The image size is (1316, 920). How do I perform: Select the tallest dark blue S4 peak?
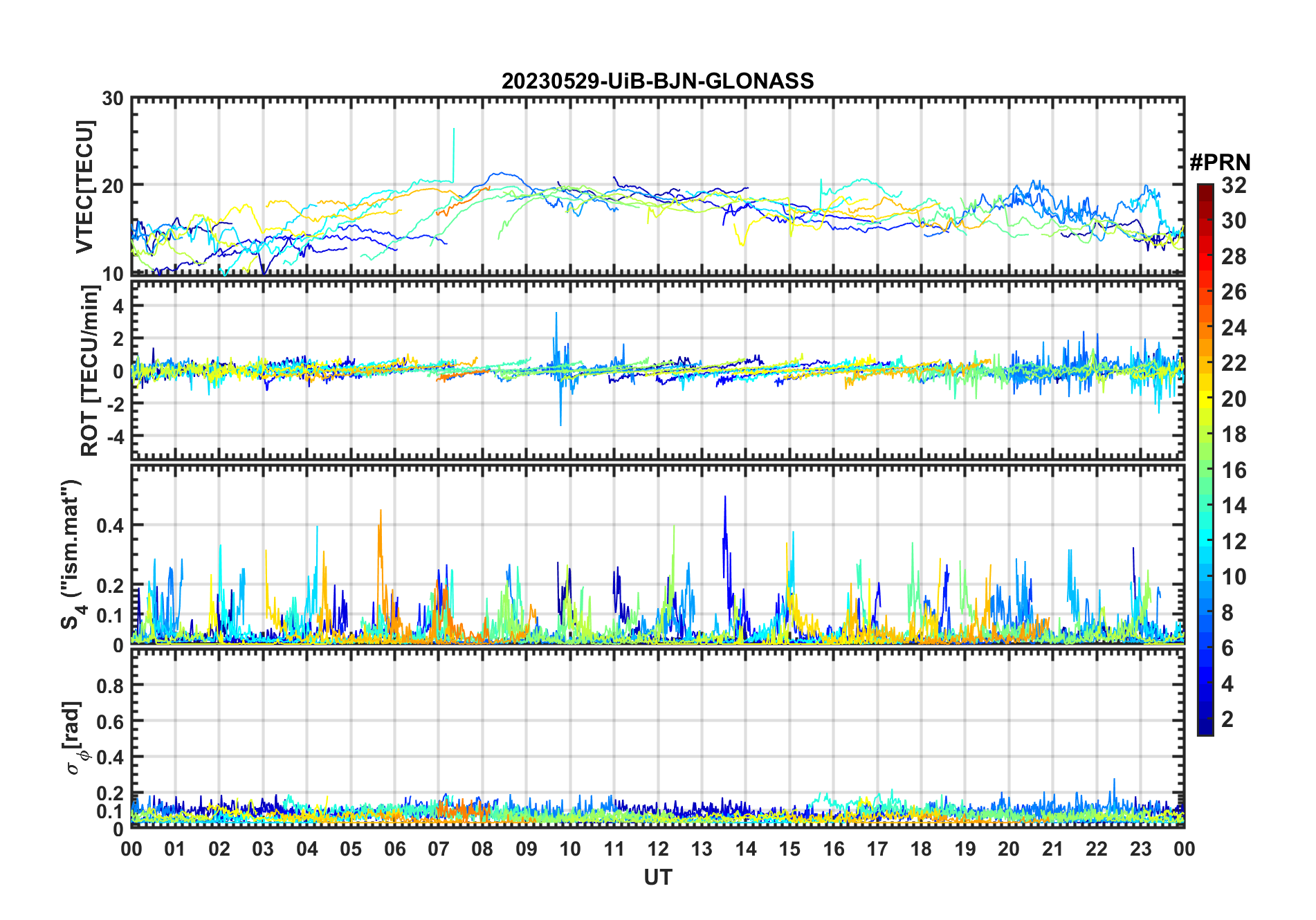coord(725,498)
